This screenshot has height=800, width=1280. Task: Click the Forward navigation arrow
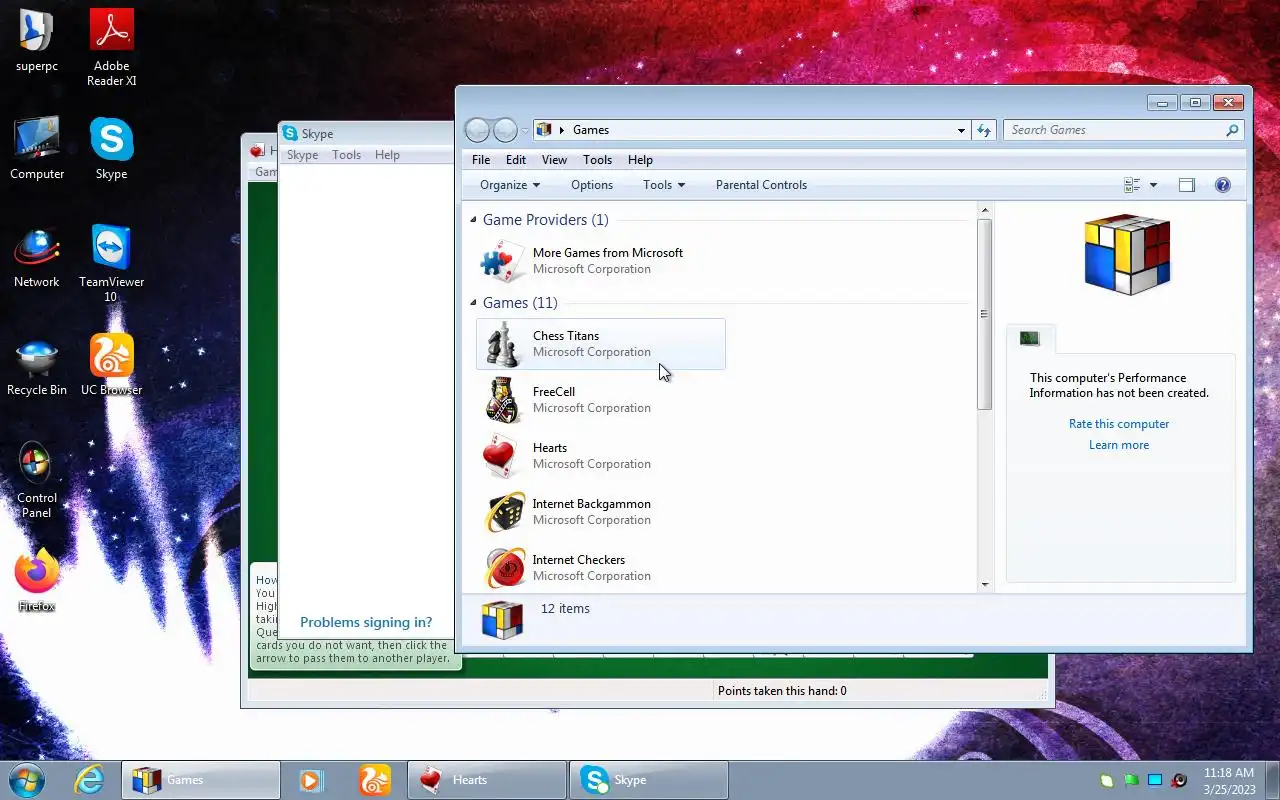(x=506, y=130)
